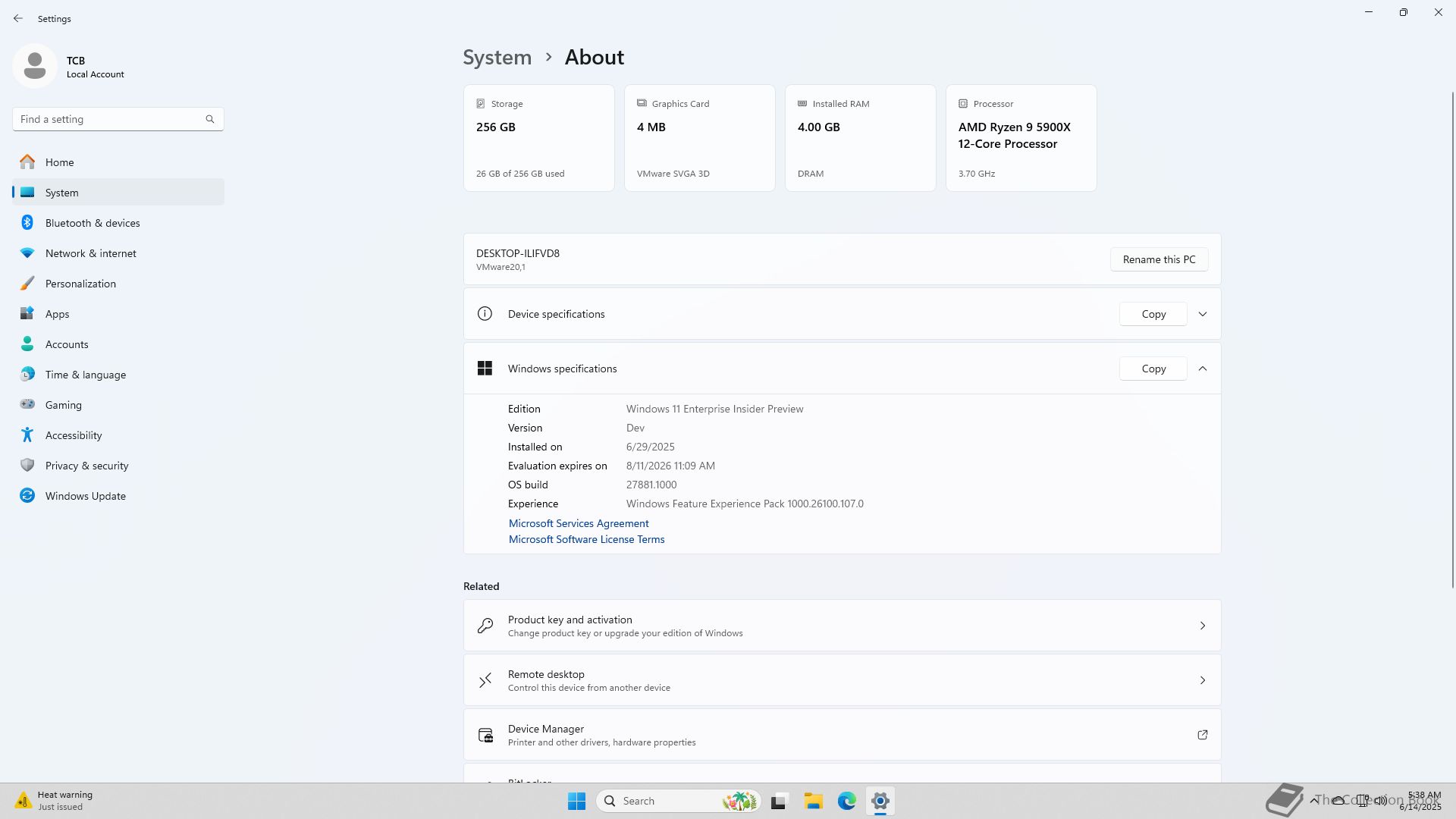Click the Bluetooth & devices sidebar icon
This screenshot has width=1456, height=819.
(x=27, y=223)
